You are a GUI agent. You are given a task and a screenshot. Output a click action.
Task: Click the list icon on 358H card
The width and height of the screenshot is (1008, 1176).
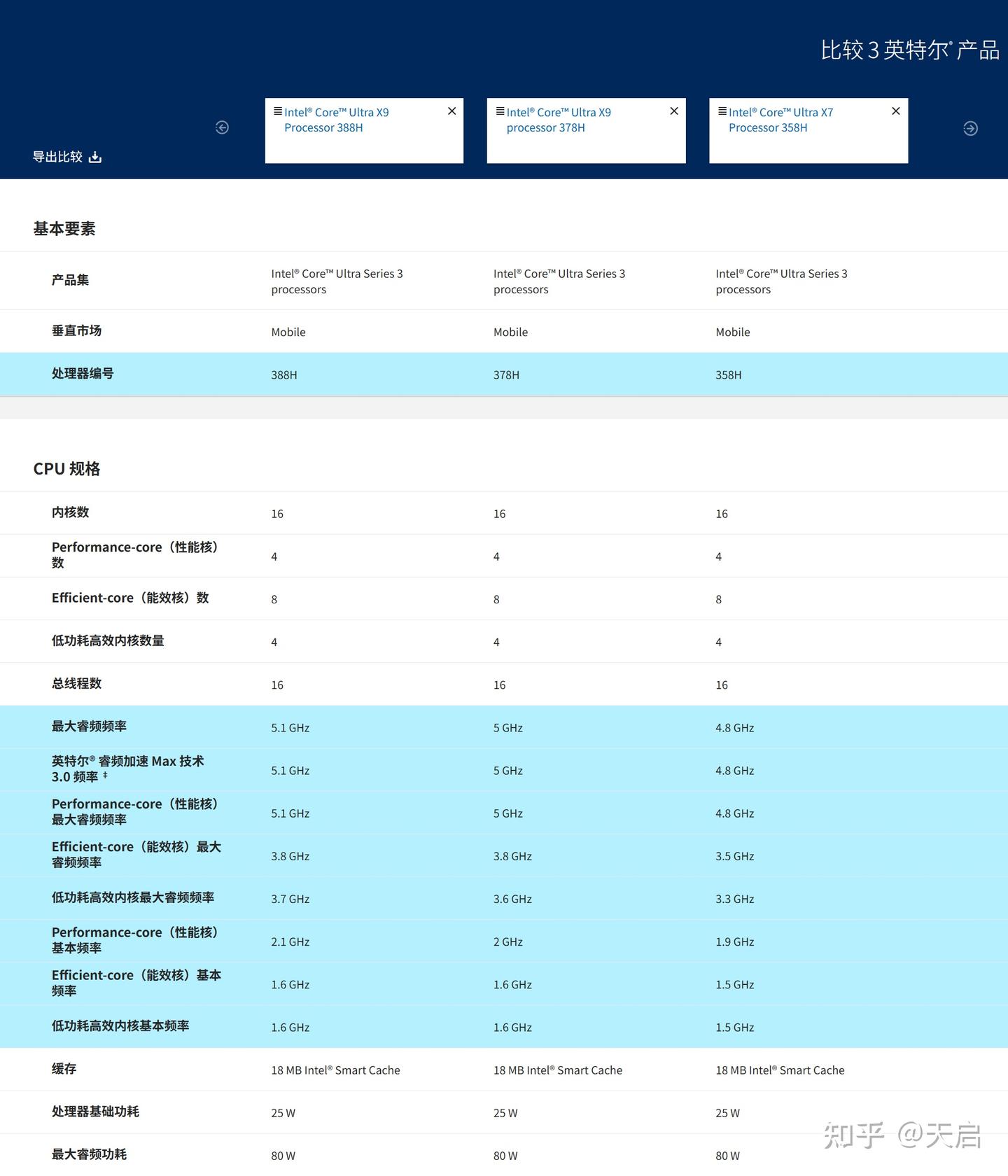[x=722, y=111]
